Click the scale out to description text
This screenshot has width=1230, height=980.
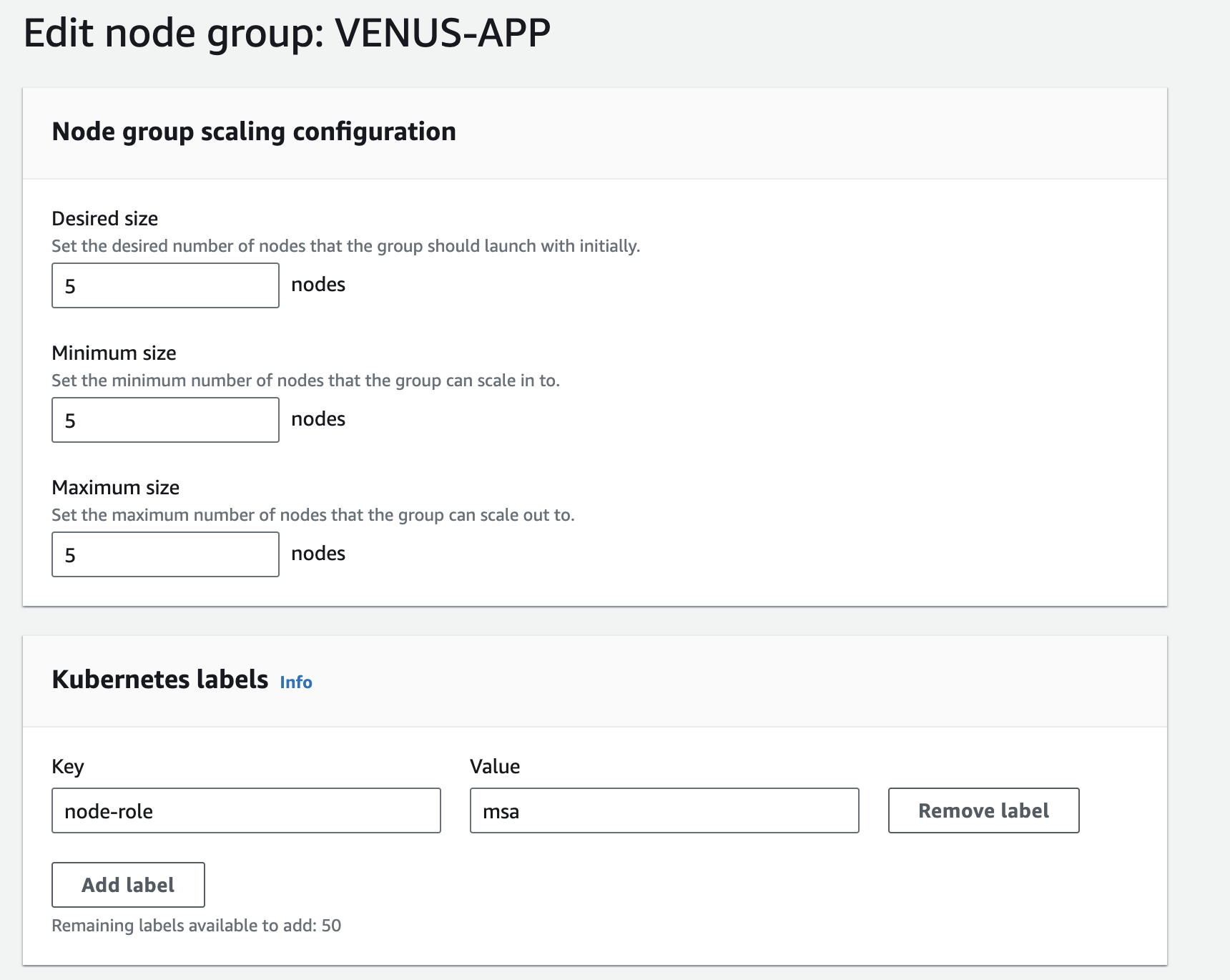click(x=313, y=515)
